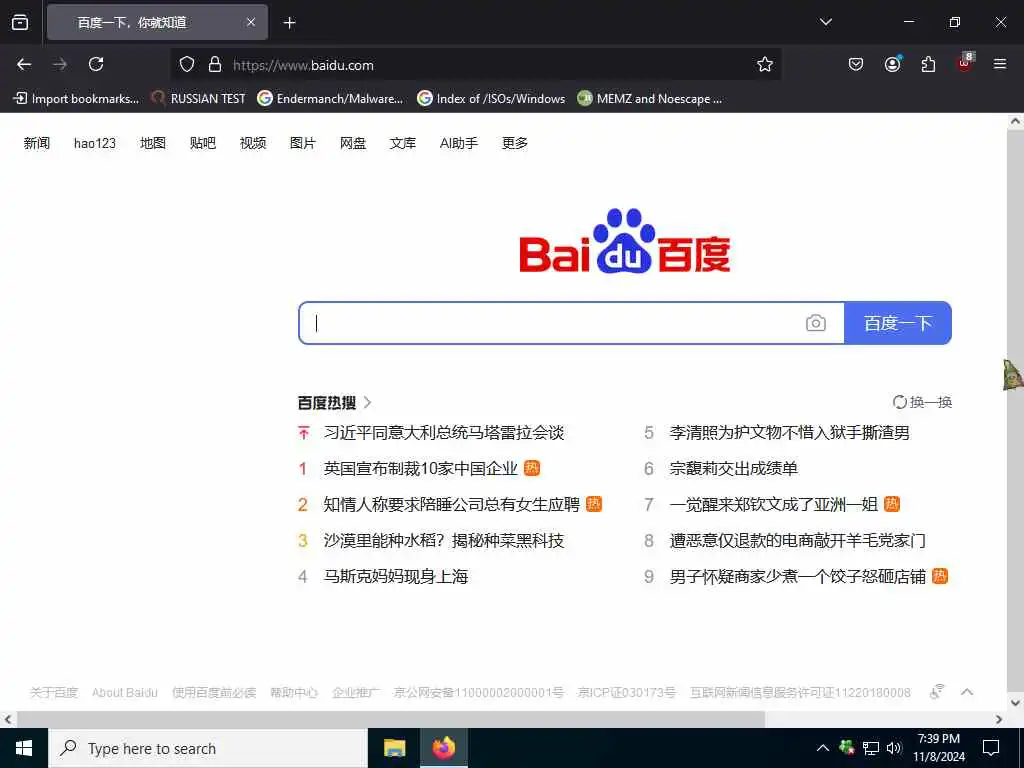This screenshot has width=1024, height=768.
Task: Click the accessibility icon in footer
Action: coord(937,692)
